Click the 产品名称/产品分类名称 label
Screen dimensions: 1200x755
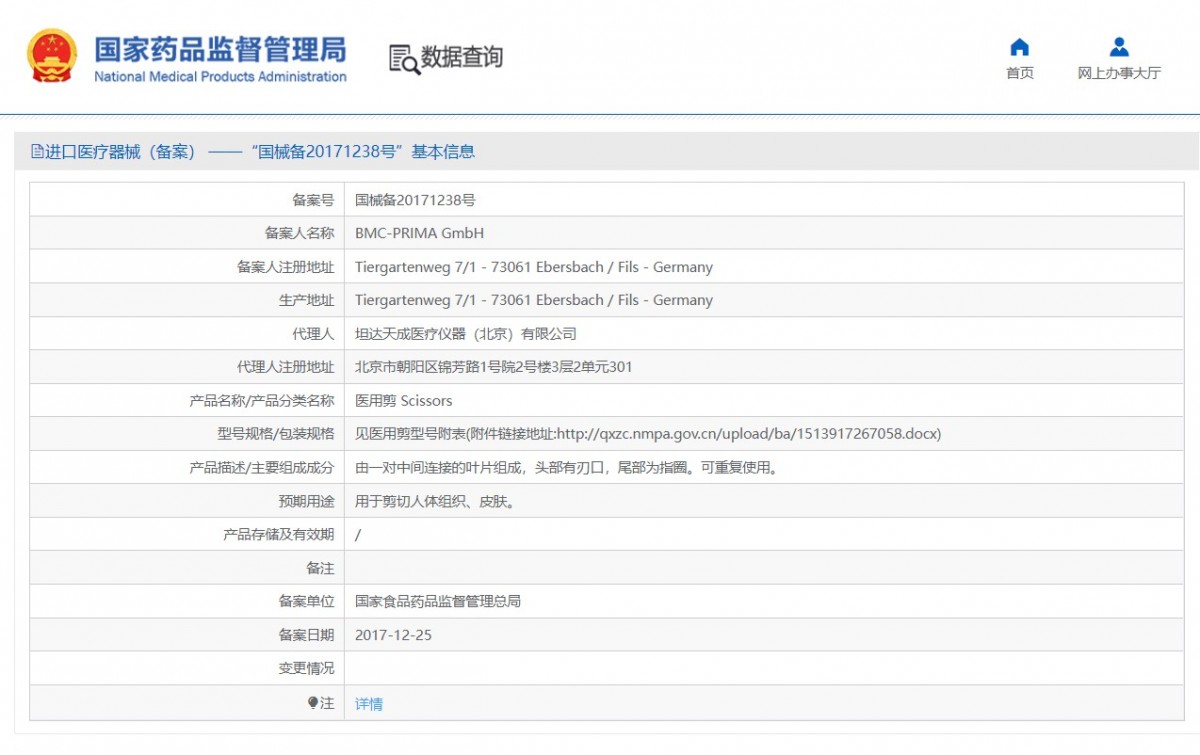click(x=262, y=401)
